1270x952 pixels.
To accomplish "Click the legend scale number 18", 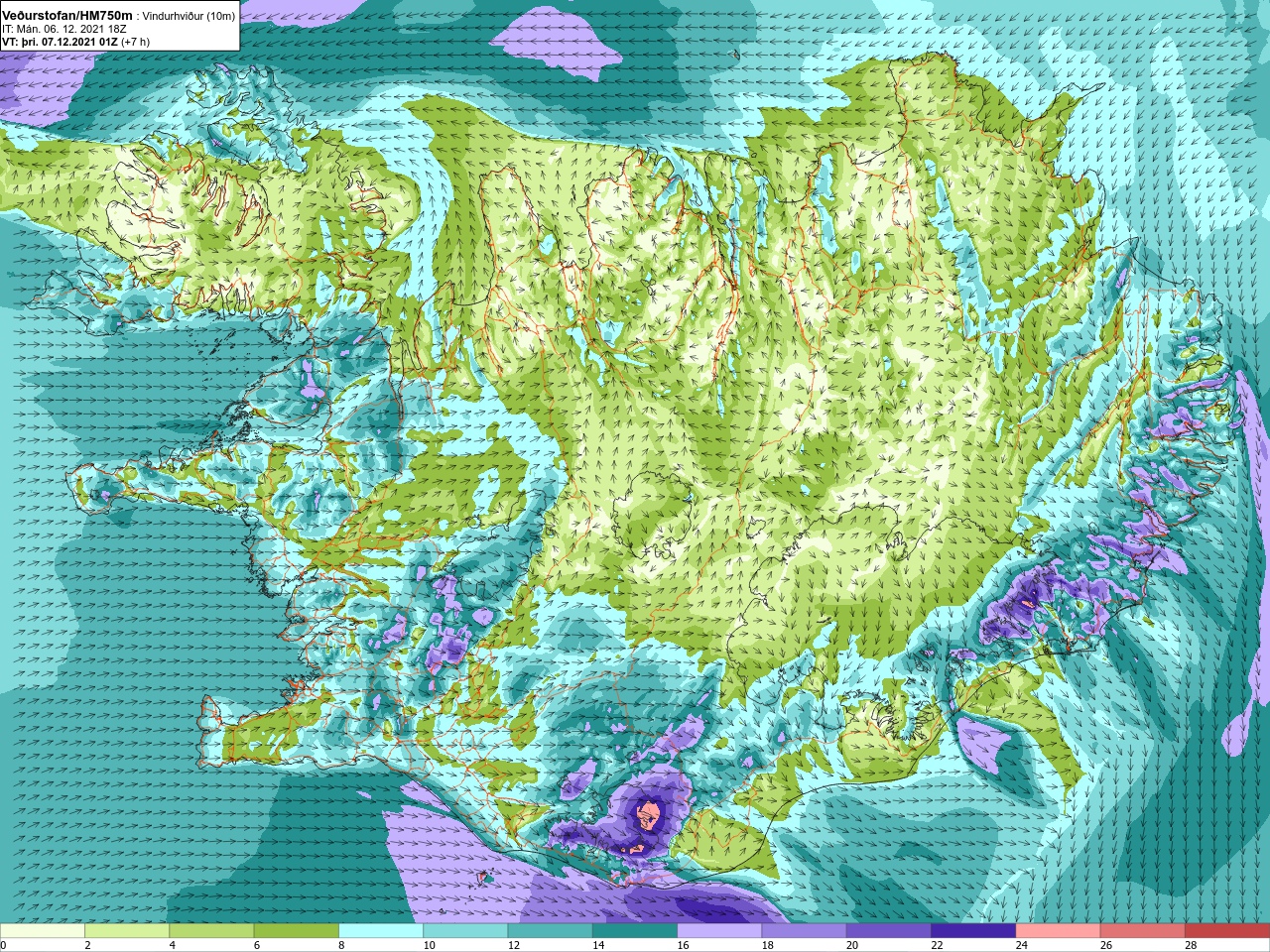I will (768, 945).
